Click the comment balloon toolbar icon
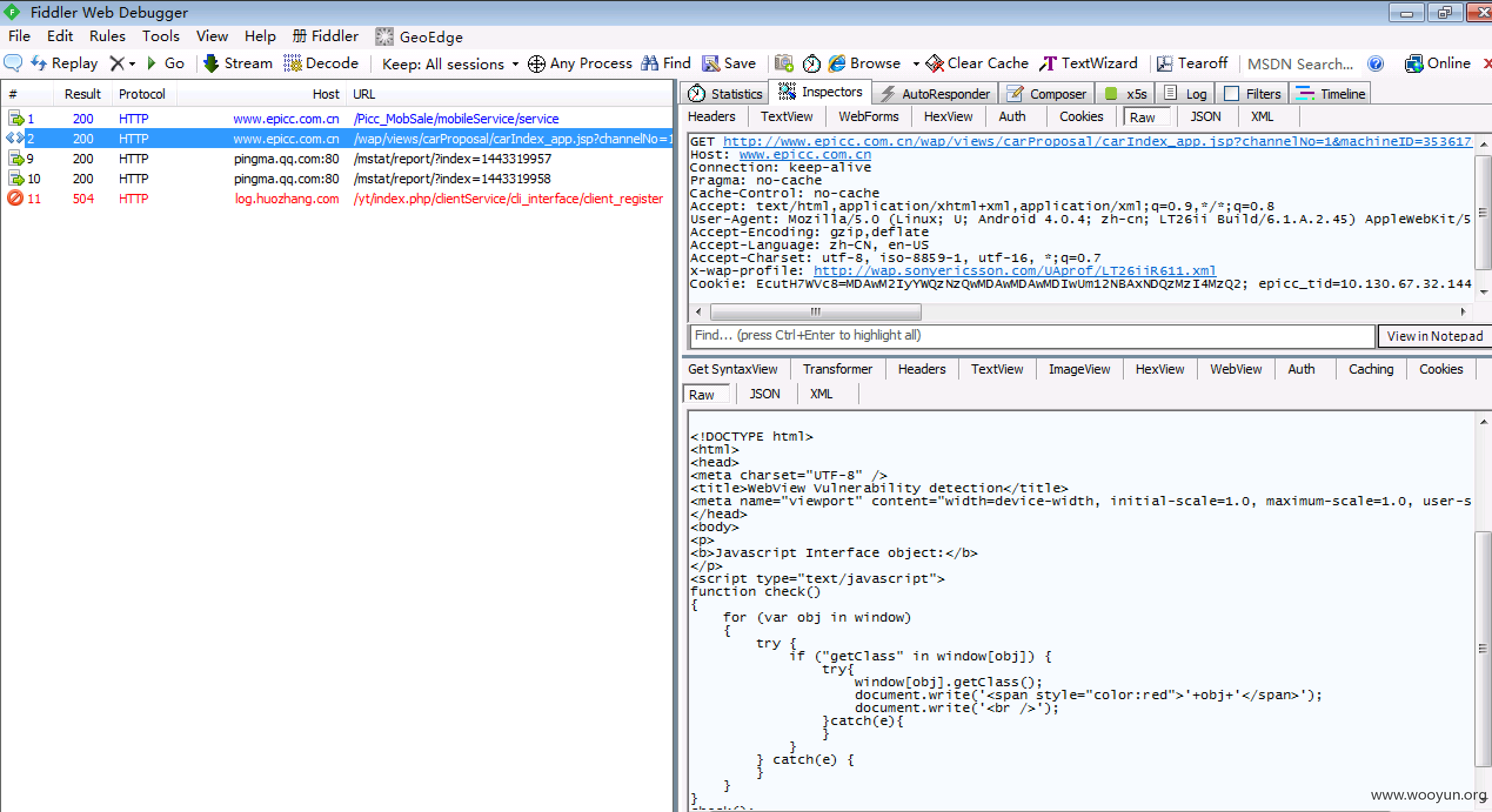This screenshot has width=1492, height=812. [13, 63]
